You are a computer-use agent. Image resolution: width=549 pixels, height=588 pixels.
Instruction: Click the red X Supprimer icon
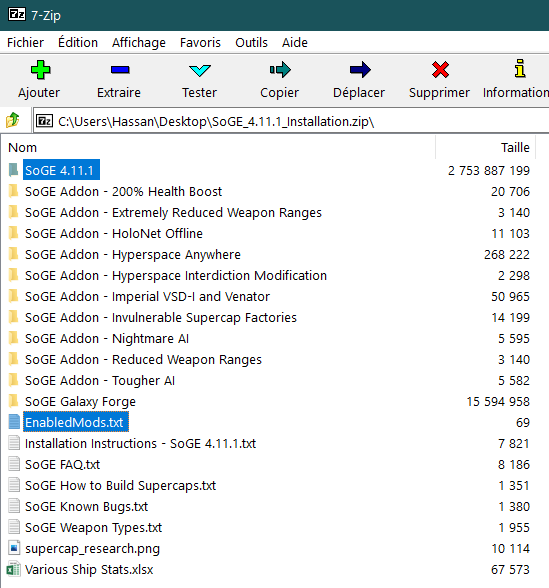pos(440,70)
